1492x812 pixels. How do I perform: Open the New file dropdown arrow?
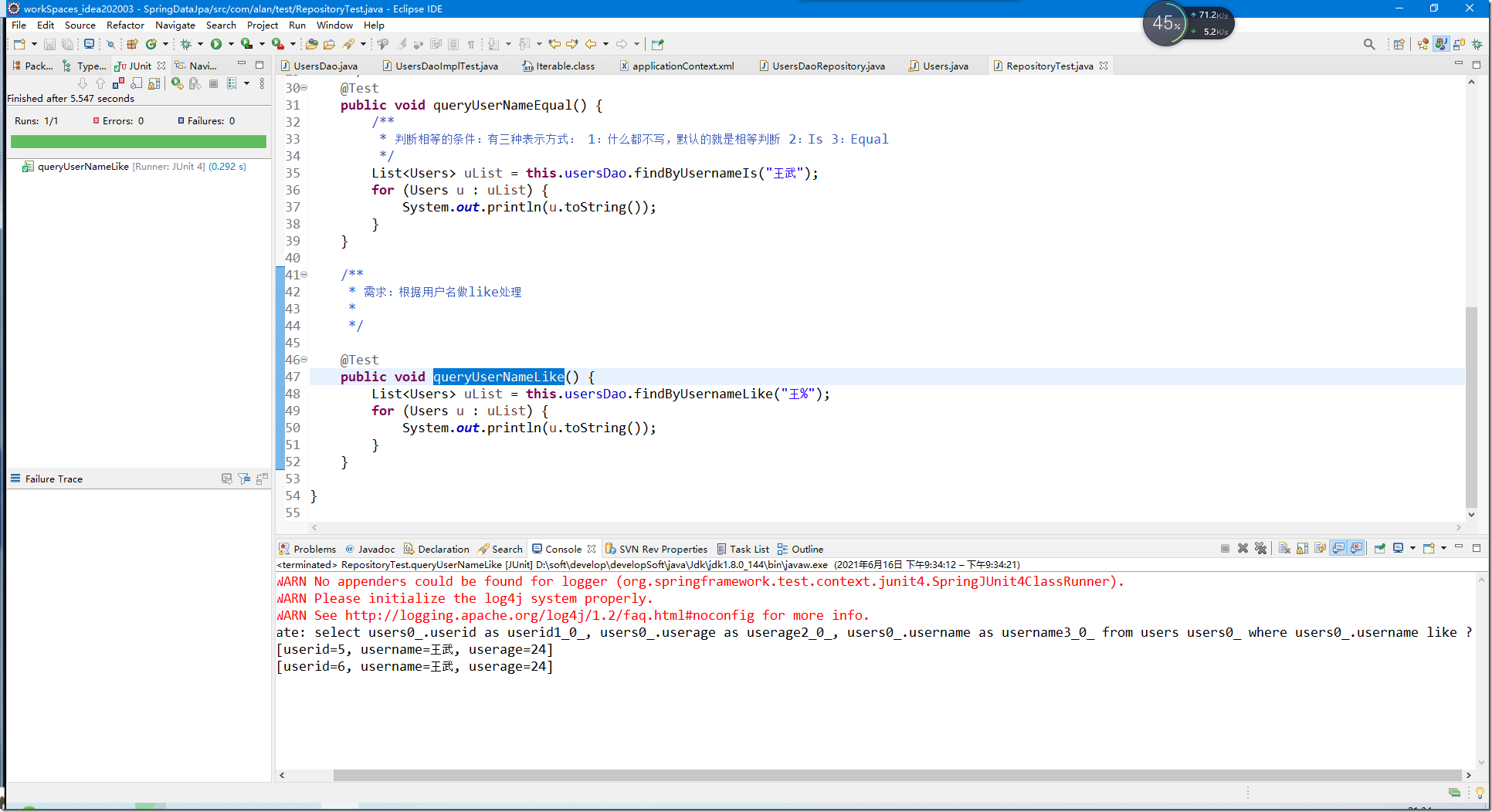click(34, 44)
